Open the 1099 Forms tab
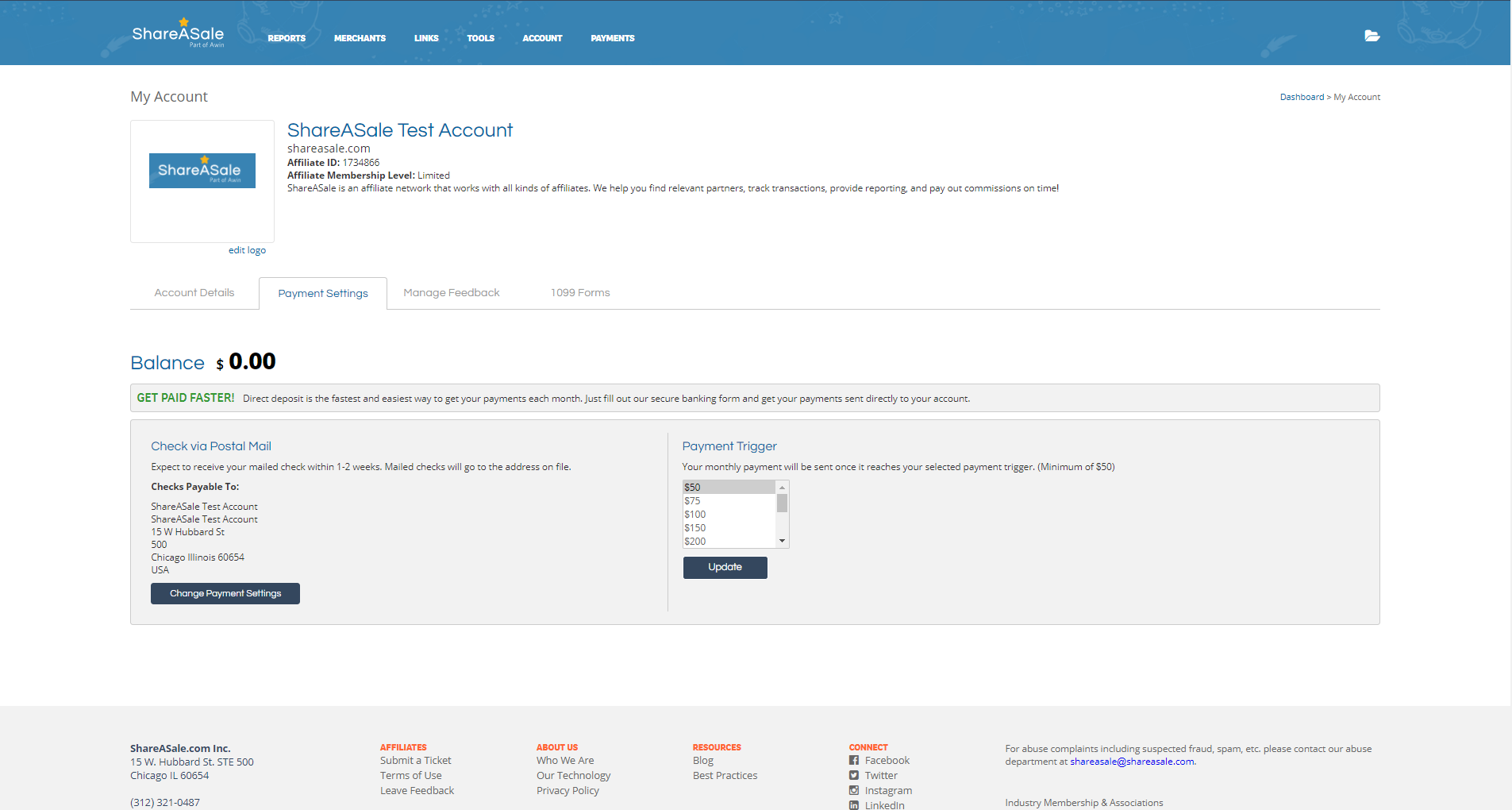The image size is (1512, 810). click(x=580, y=293)
